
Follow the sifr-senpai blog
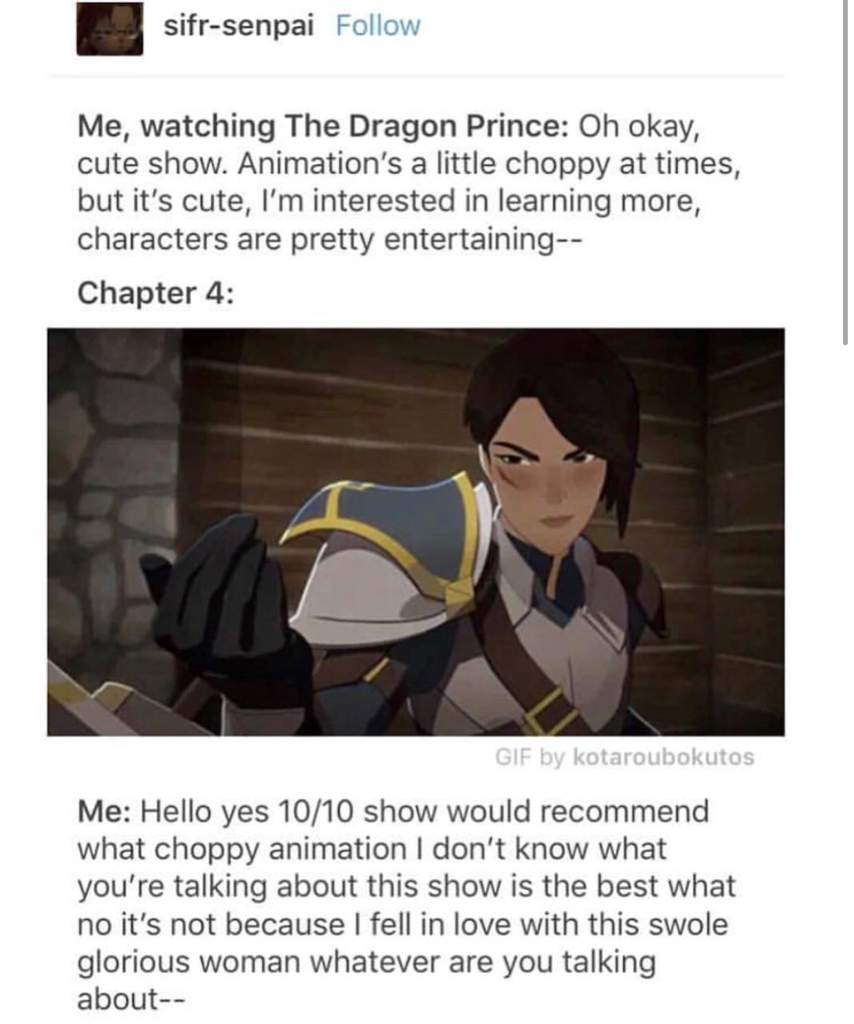[378, 25]
